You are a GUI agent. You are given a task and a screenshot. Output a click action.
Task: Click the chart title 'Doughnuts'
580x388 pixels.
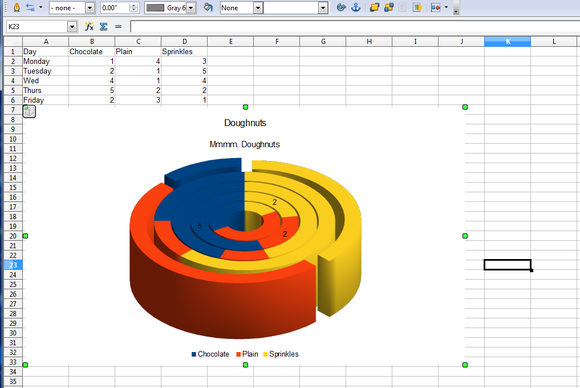click(x=245, y=123)
